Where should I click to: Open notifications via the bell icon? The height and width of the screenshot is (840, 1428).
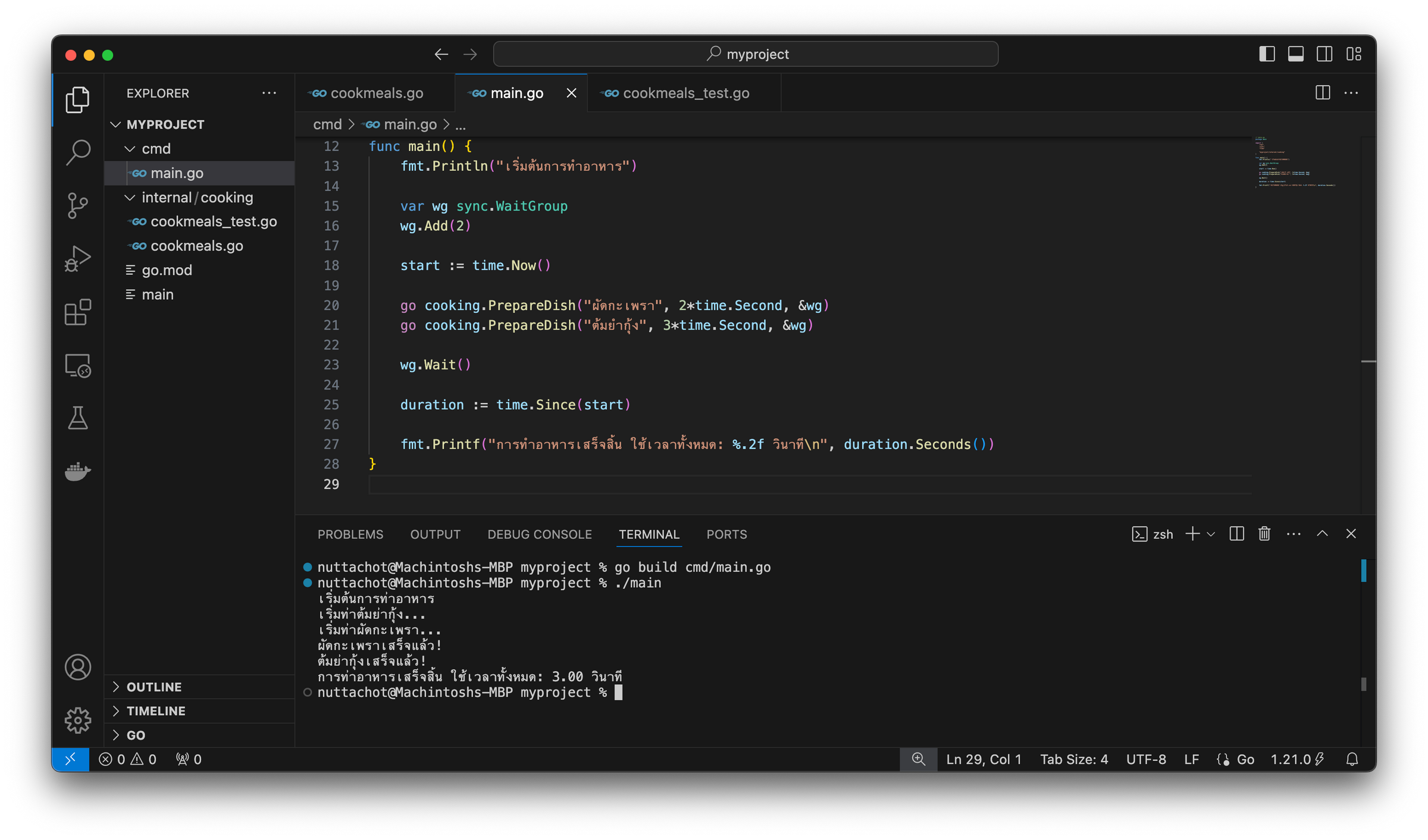(1352, 759)
